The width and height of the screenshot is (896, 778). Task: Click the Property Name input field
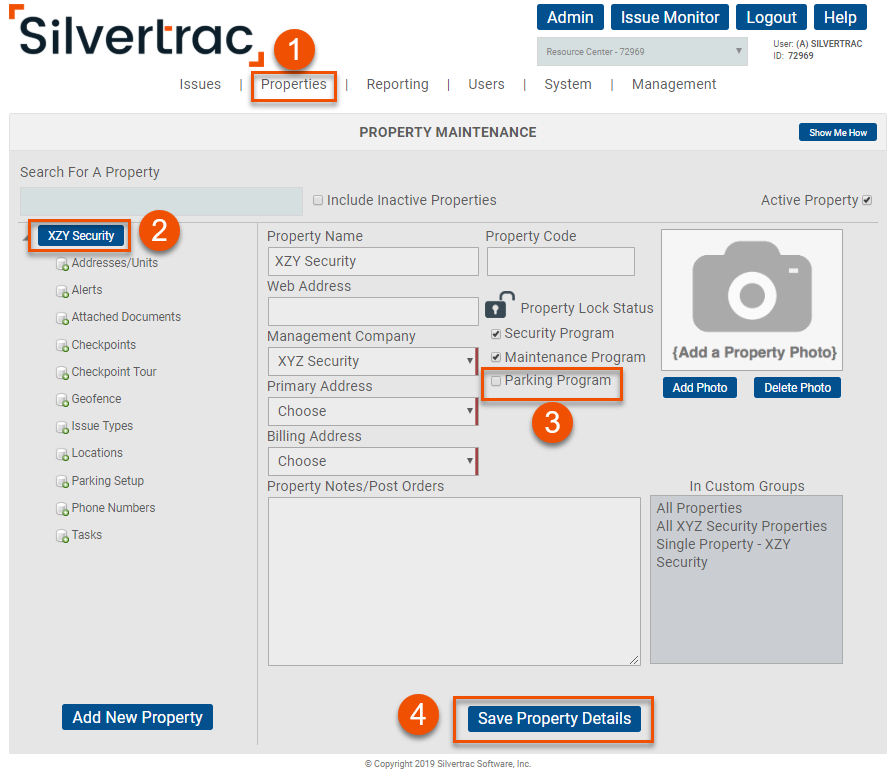373,262
